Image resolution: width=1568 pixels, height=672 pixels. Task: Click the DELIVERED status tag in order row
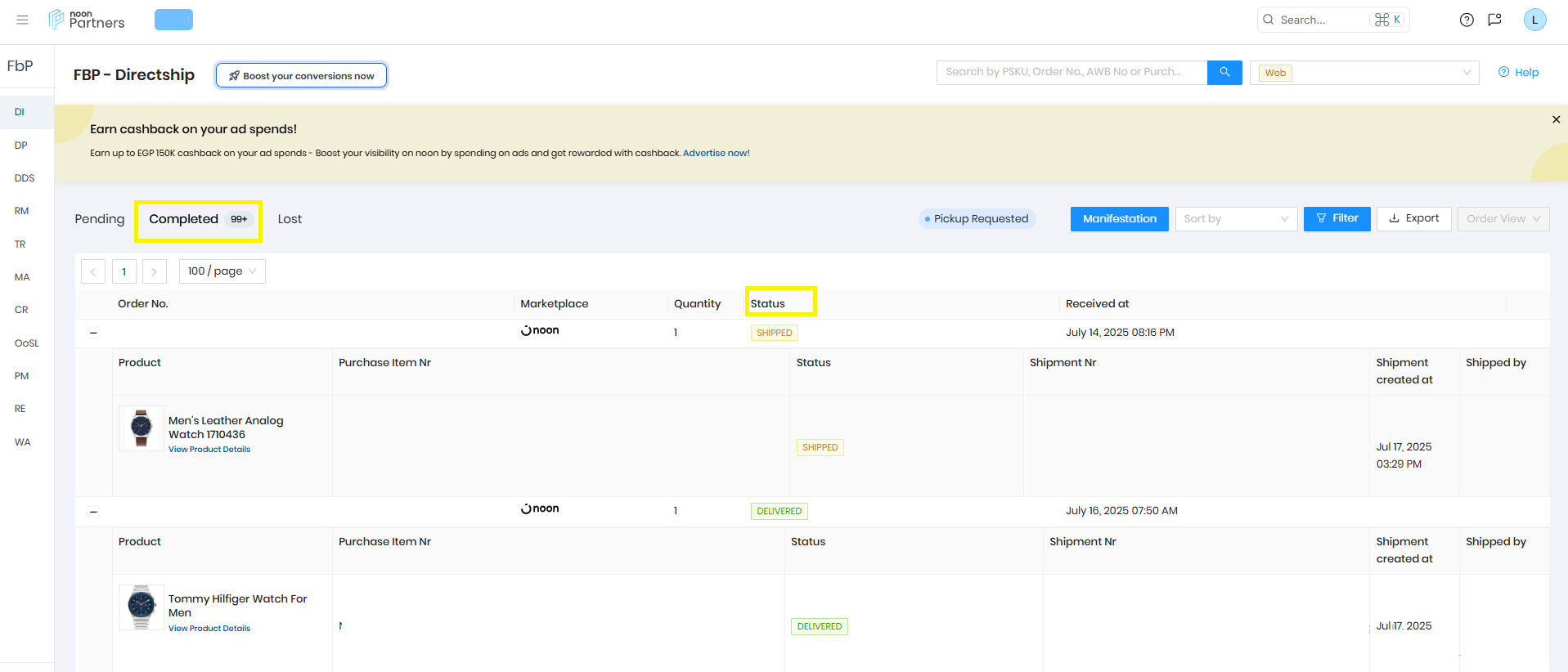[780, 512]
